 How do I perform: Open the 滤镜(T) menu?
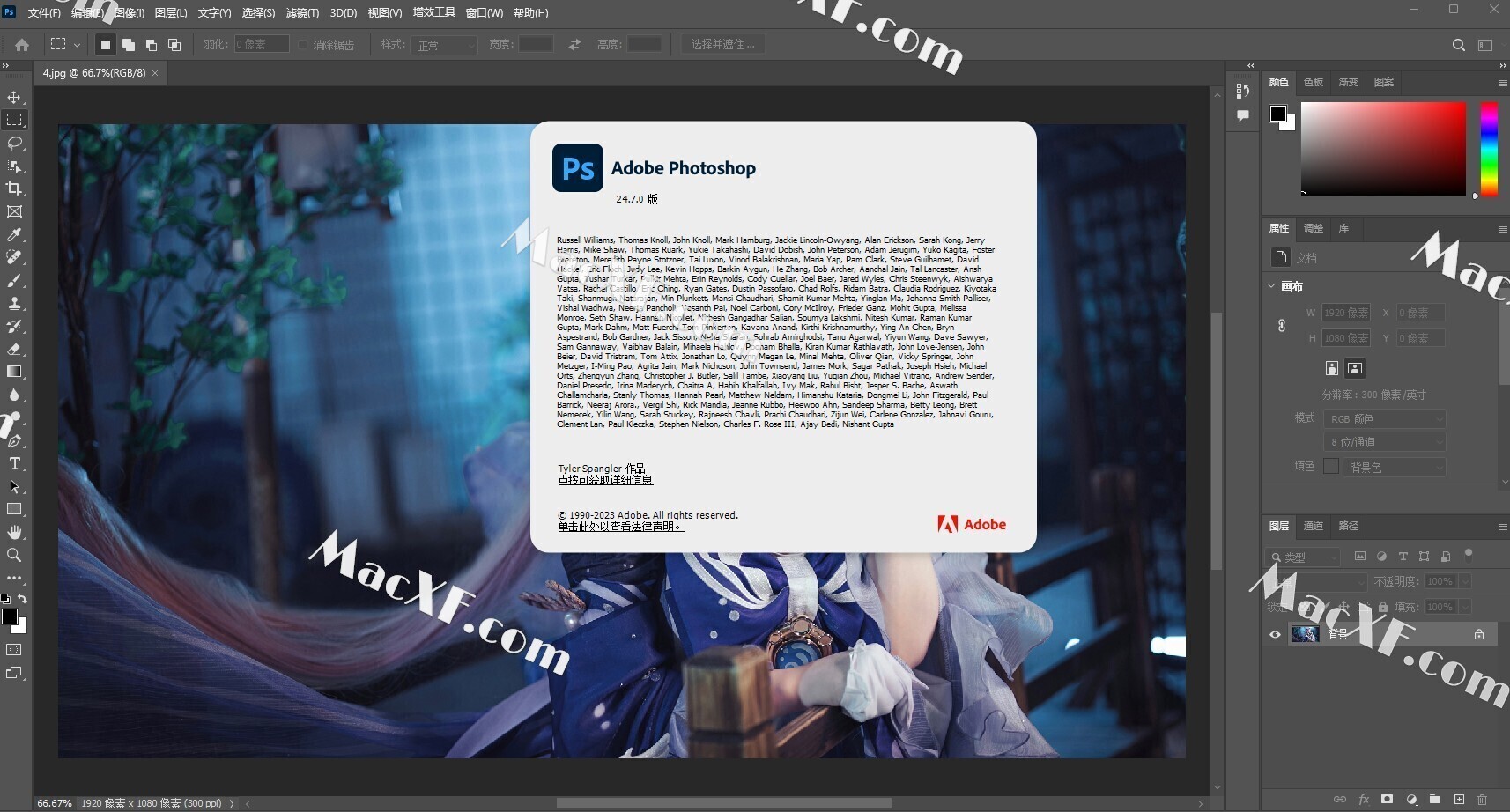click(302, 13)
